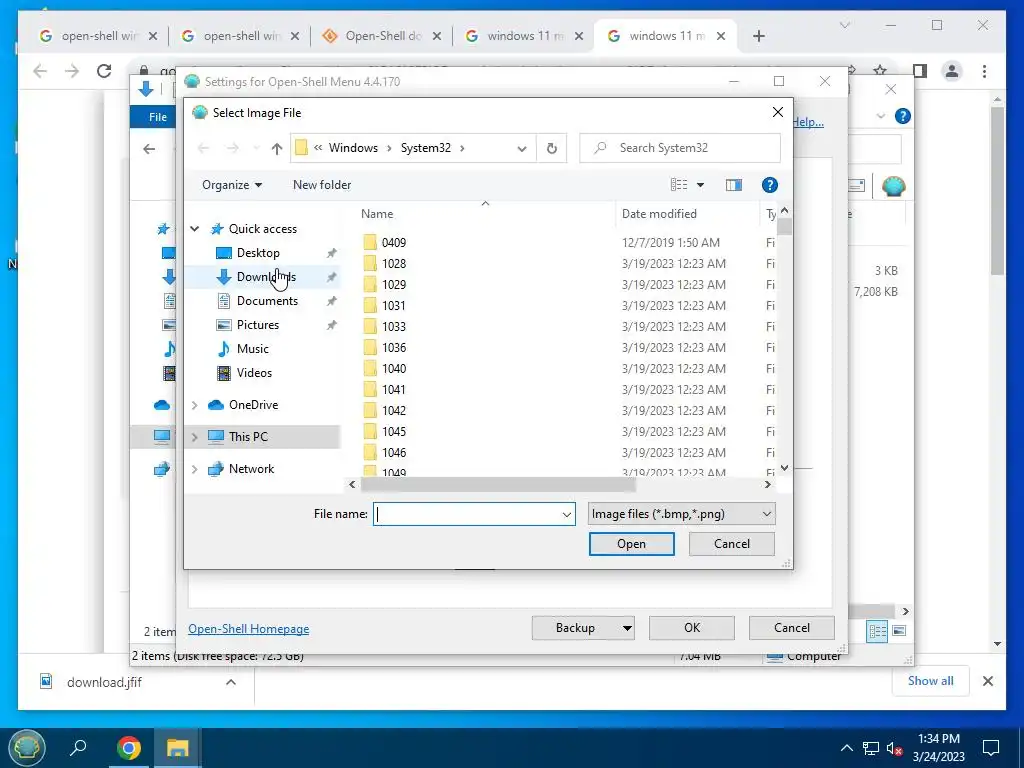Viewport: 1024px width, 768px height.
Task: Select Downloads in navigation pane
Action: pos(266,277)
